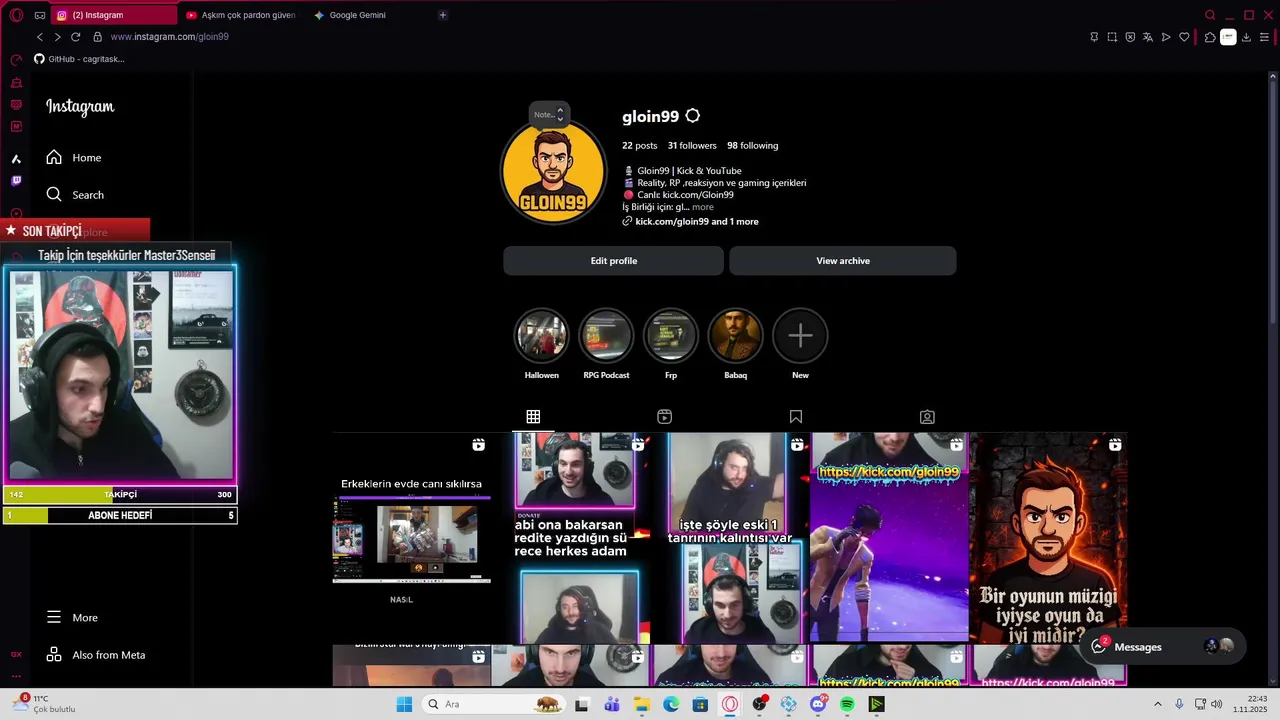Screen dimensions: 1280x720
Task: Click the View archive button
Action: (843, 261)
